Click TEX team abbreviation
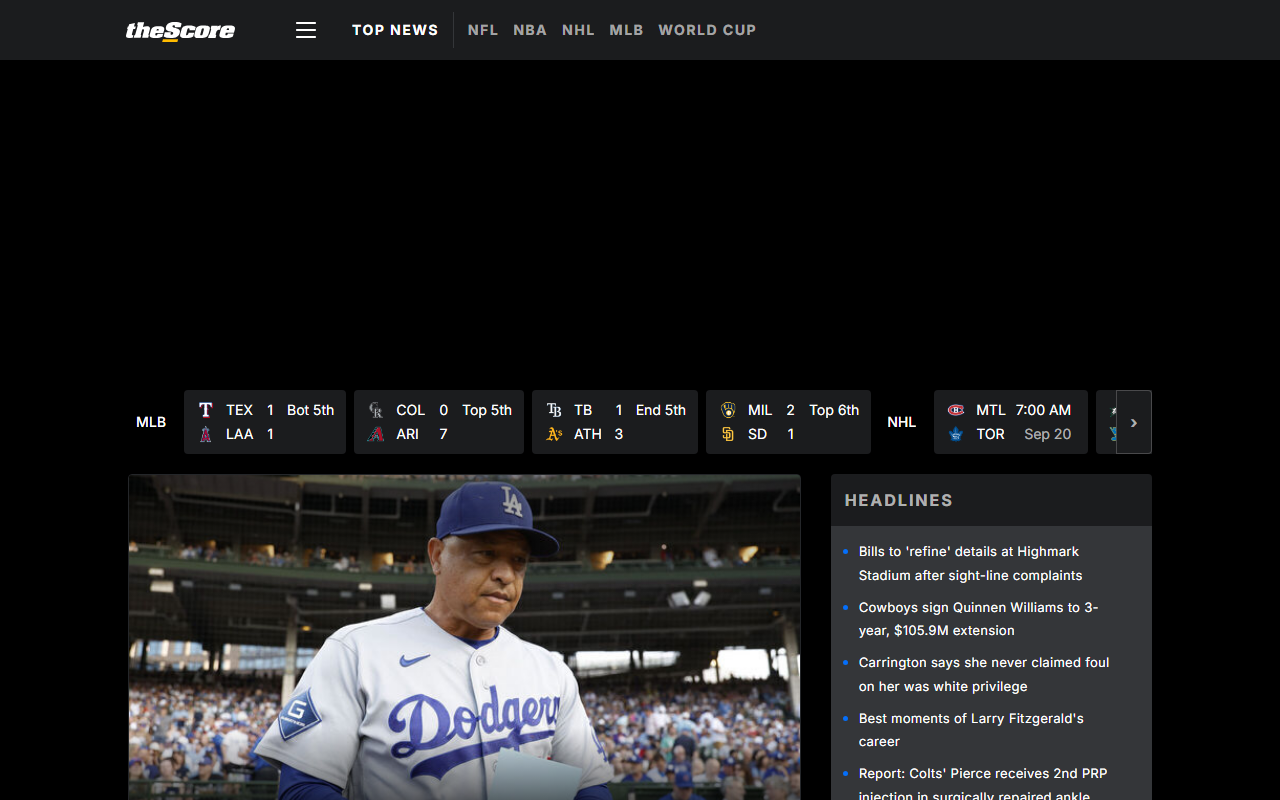The image size is (1280, 800). pyautogui.click(x=239, y=410)
